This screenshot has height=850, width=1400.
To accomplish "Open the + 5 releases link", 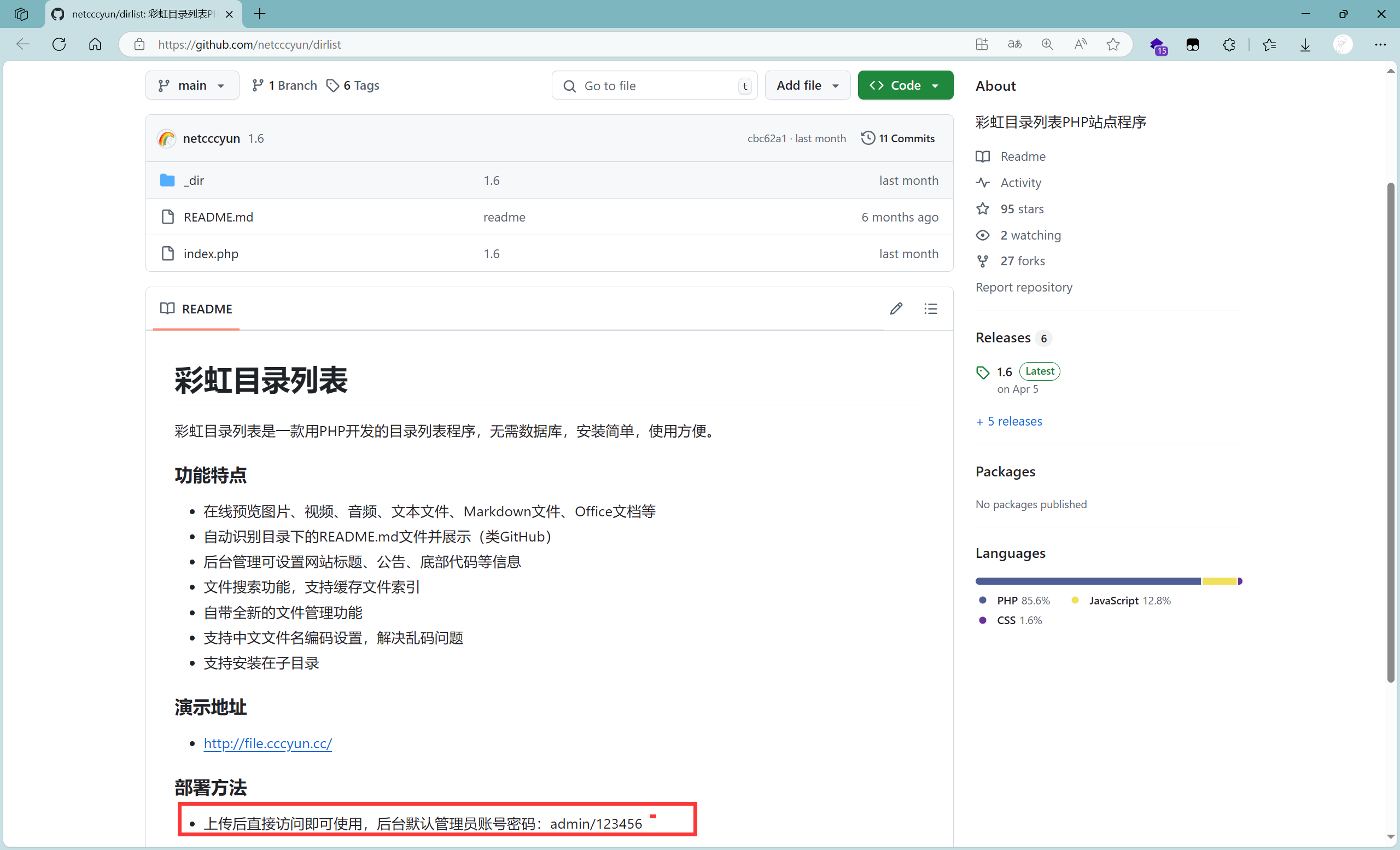I will point(1008,421).
